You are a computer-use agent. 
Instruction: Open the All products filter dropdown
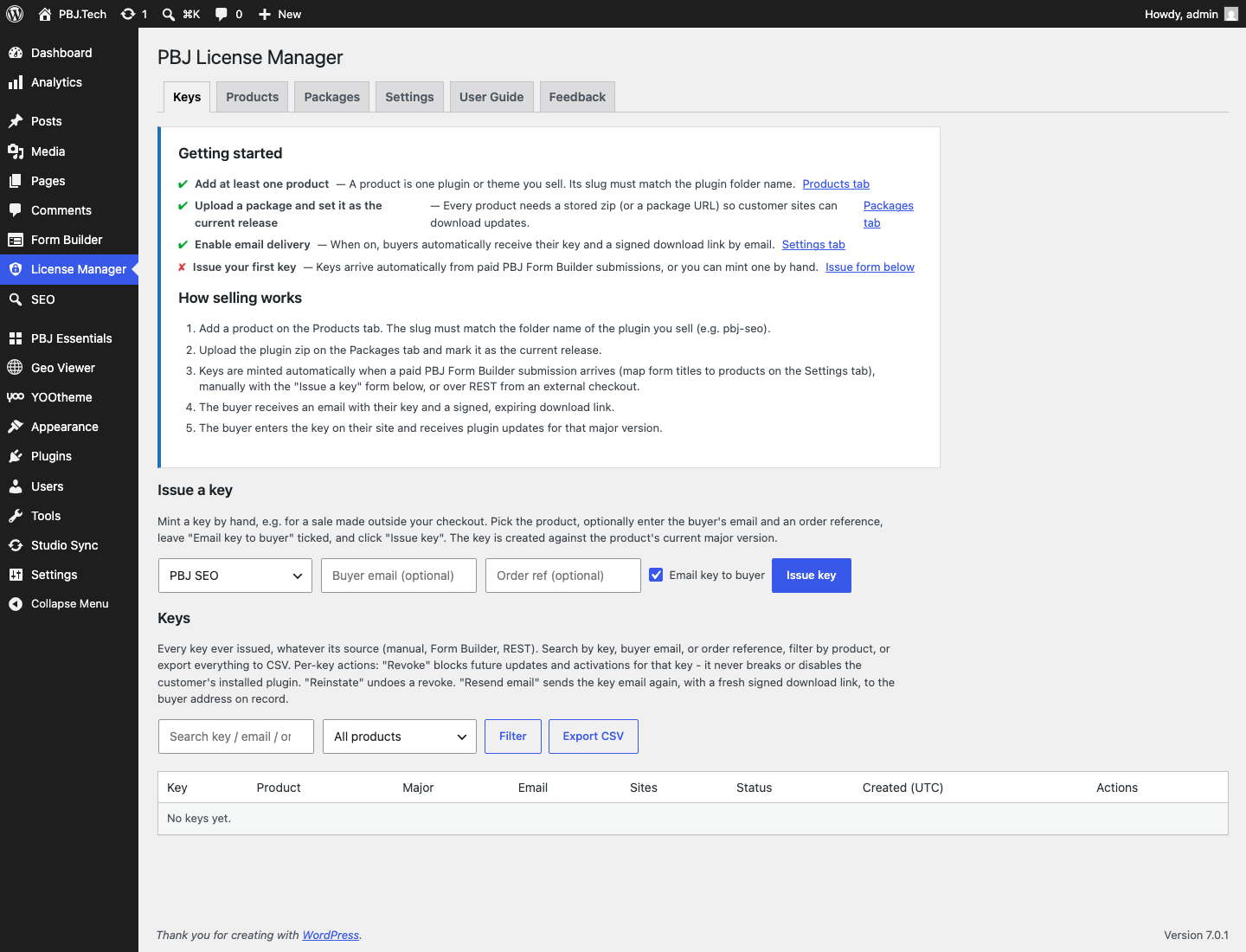click(x=400, y=737)
